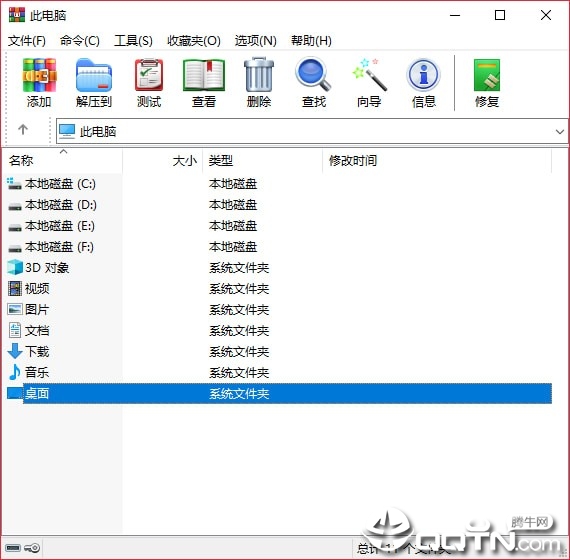This screenshot has width=570, height=560.
Task: Click the View (查看) book icon
Action: click(204, 75)
